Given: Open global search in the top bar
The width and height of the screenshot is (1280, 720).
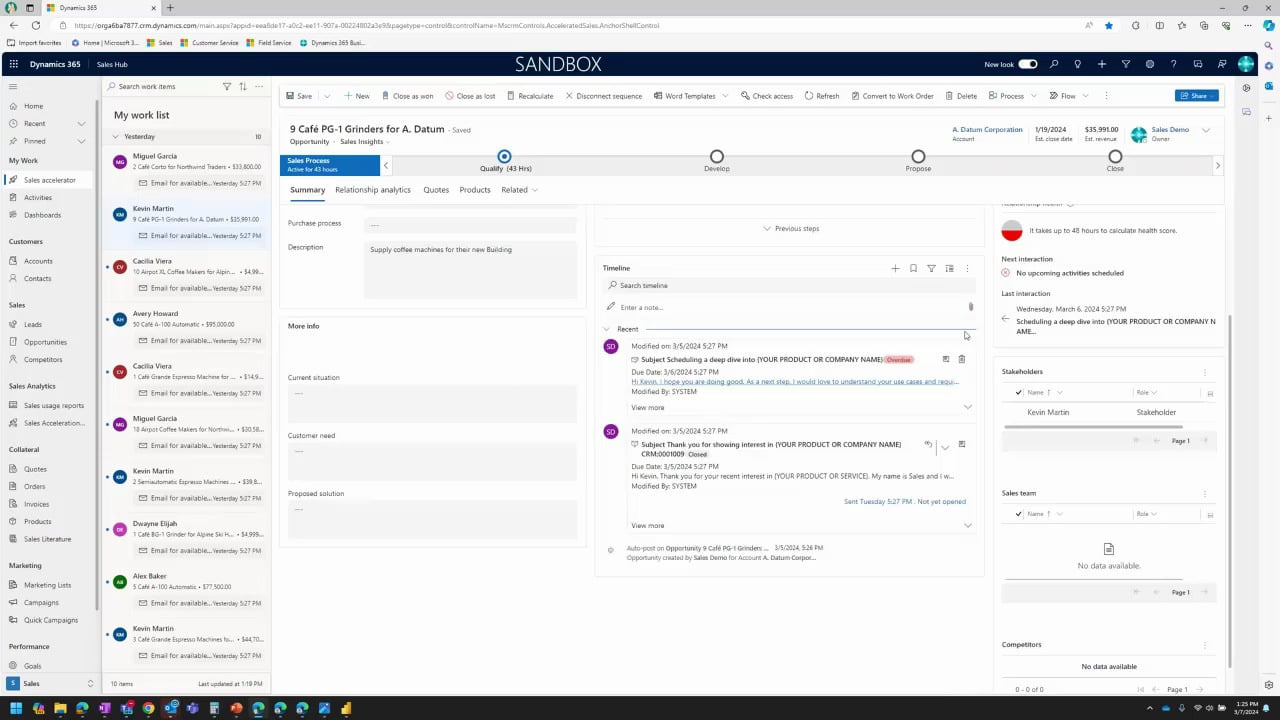Looking at the screenshot, I should (x=1054, y=64).
